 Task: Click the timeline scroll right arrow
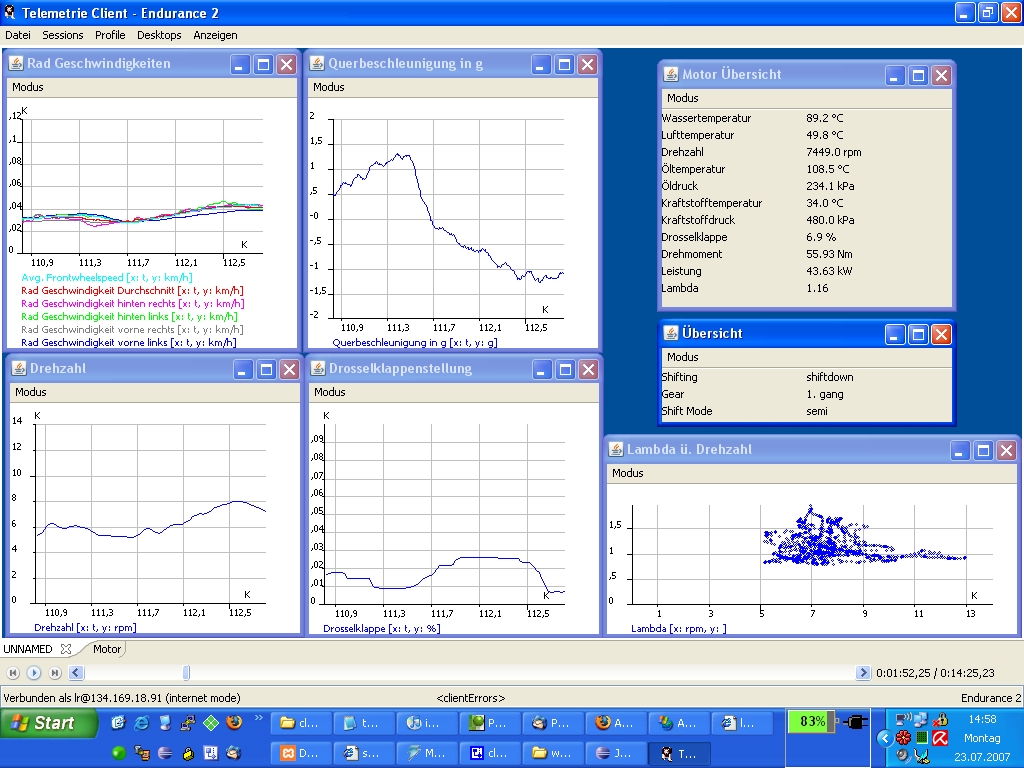click(863, 673)
